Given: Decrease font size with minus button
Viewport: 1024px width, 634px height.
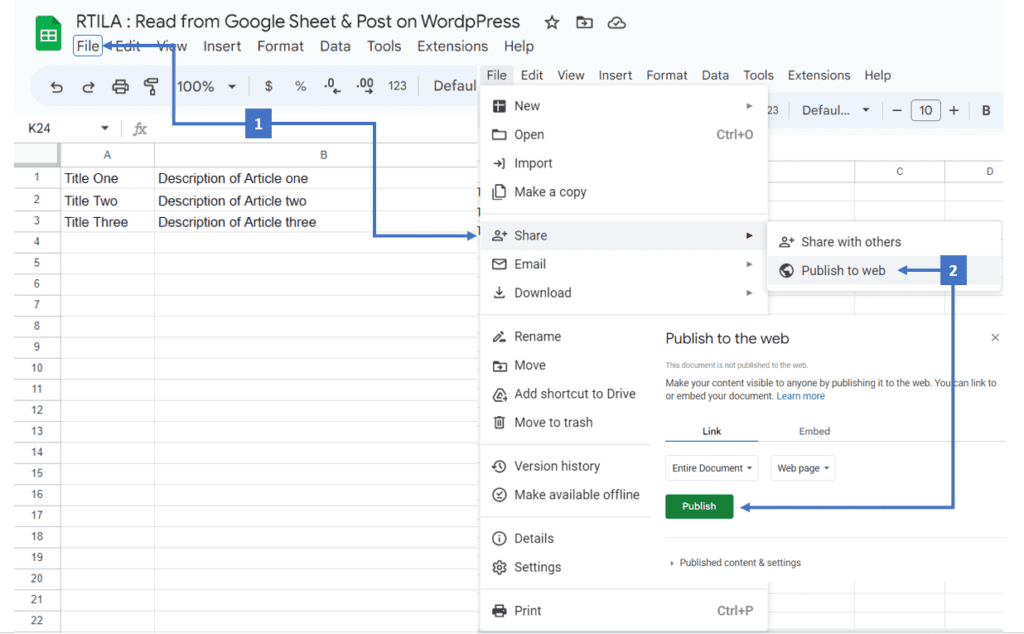Looking at the screenshot, I should (x=897, y=110).
